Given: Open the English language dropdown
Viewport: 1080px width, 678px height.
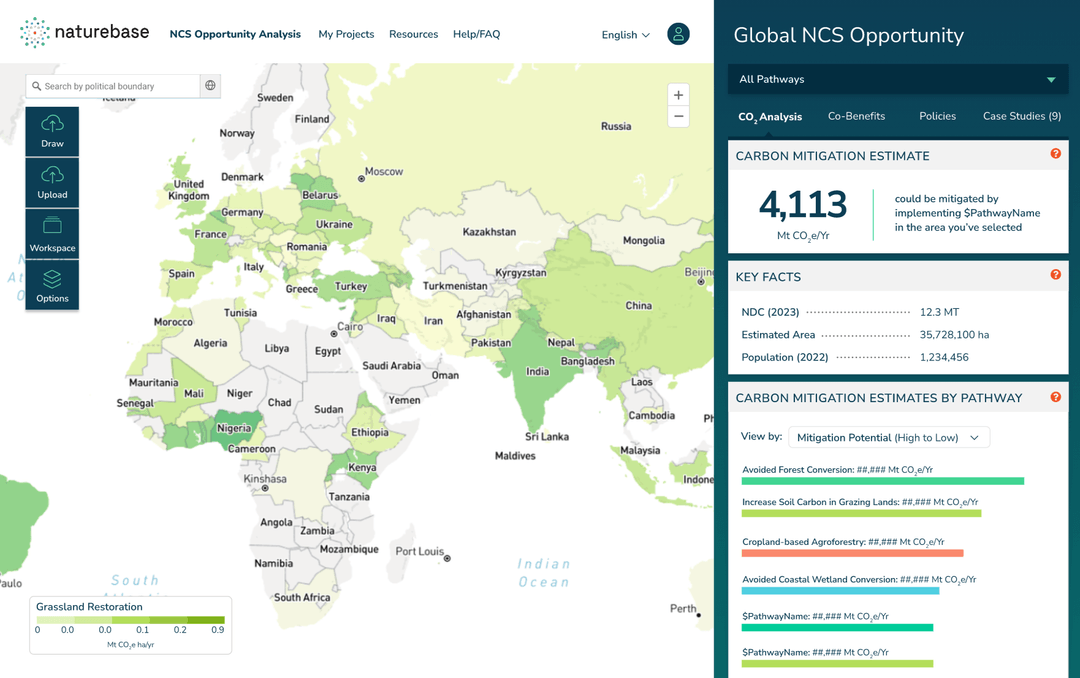Looking at the screenshot, I should pos(625,34).
